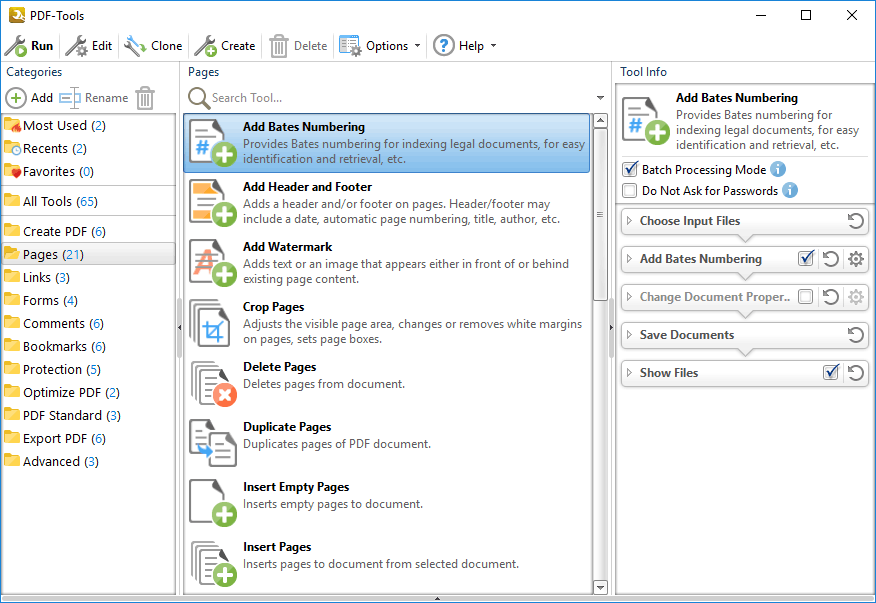The image size is (876, 603).
Task: Delete category with the trash icon
Action: tap(145, 98)
